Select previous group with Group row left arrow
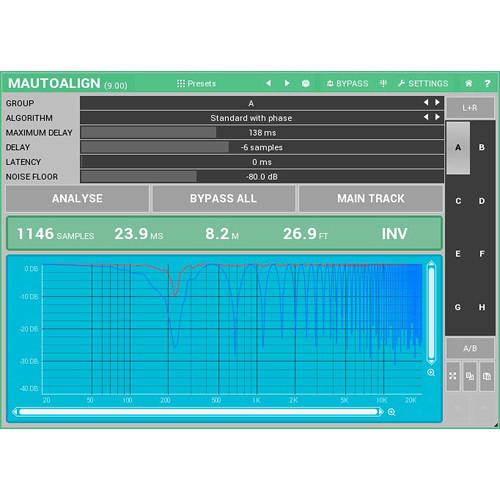This screenshot has width=500, height=500. tap(426, 102)
